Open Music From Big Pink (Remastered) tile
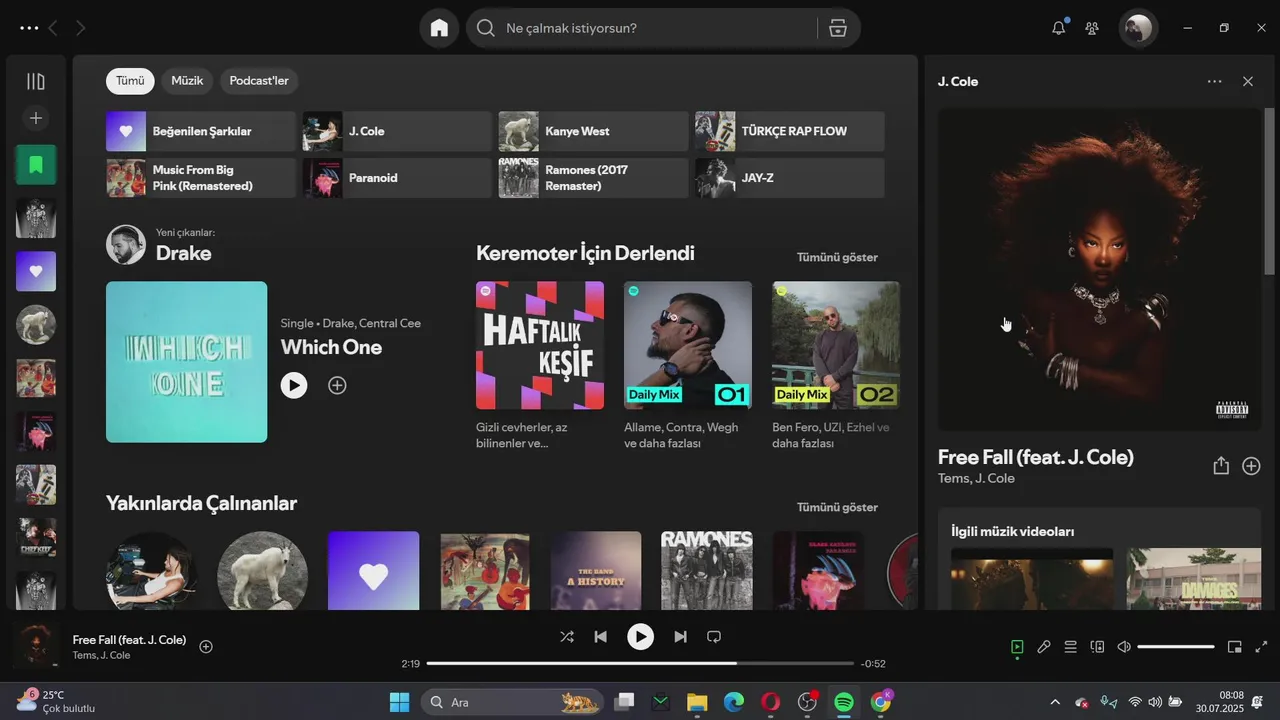Screen dimensions: 1280x720 [201, 178]
